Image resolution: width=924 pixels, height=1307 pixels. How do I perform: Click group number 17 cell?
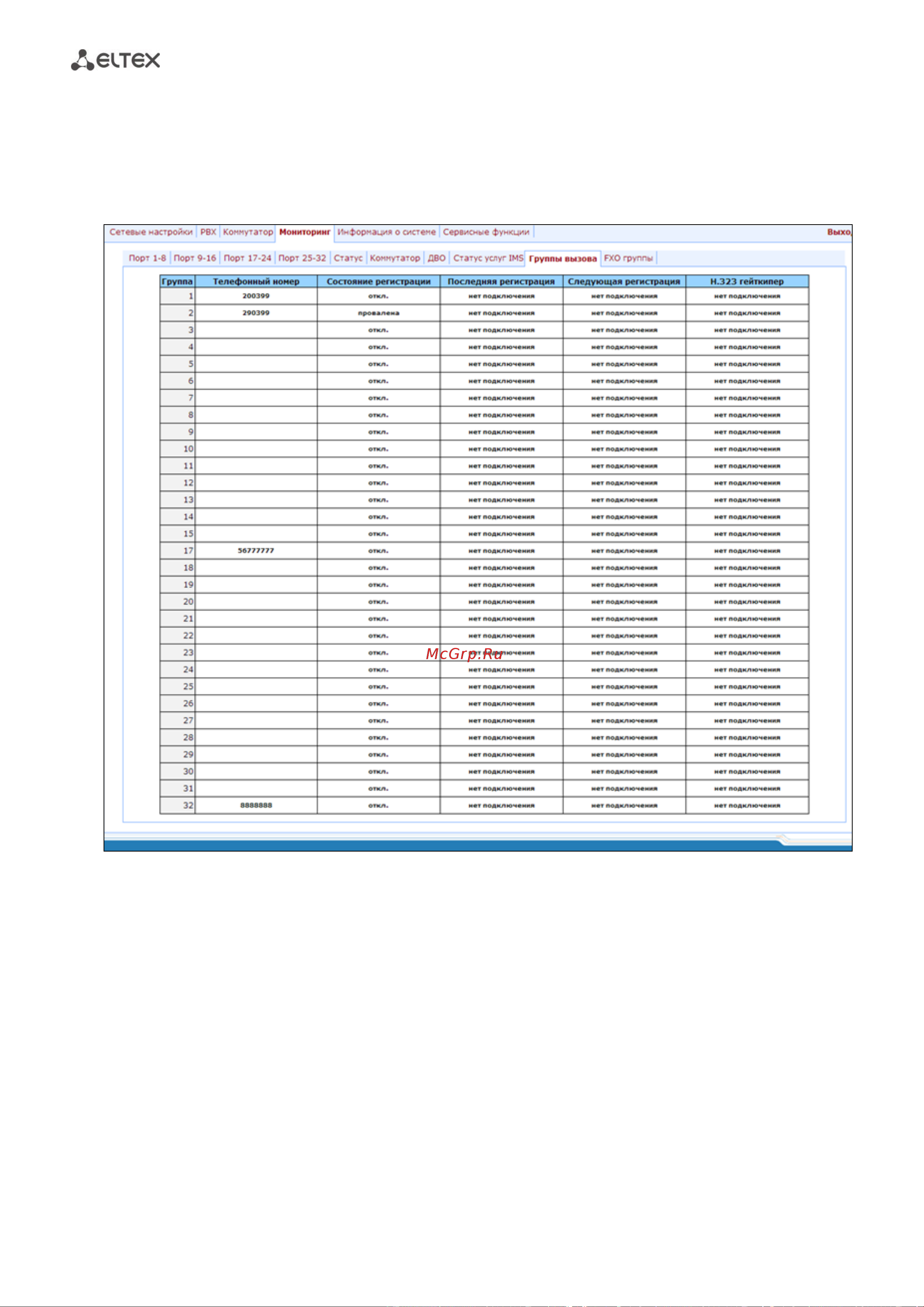pyautogui.click(x=177, y=551)
